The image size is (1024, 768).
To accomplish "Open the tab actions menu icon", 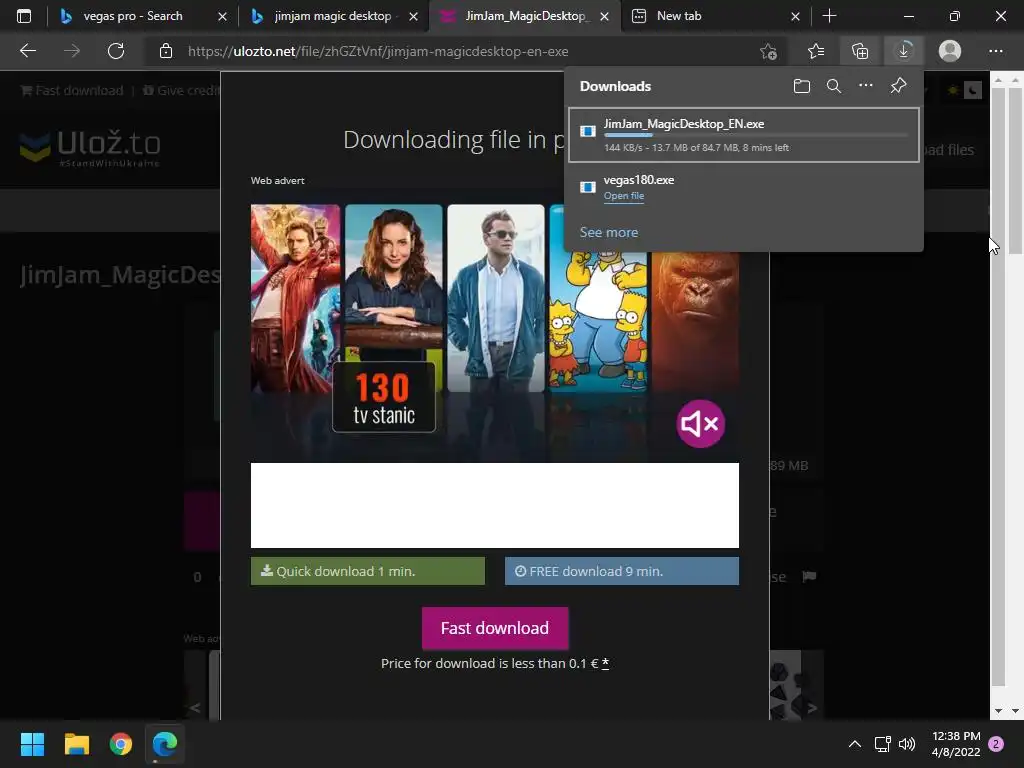I will click(24, 16).
